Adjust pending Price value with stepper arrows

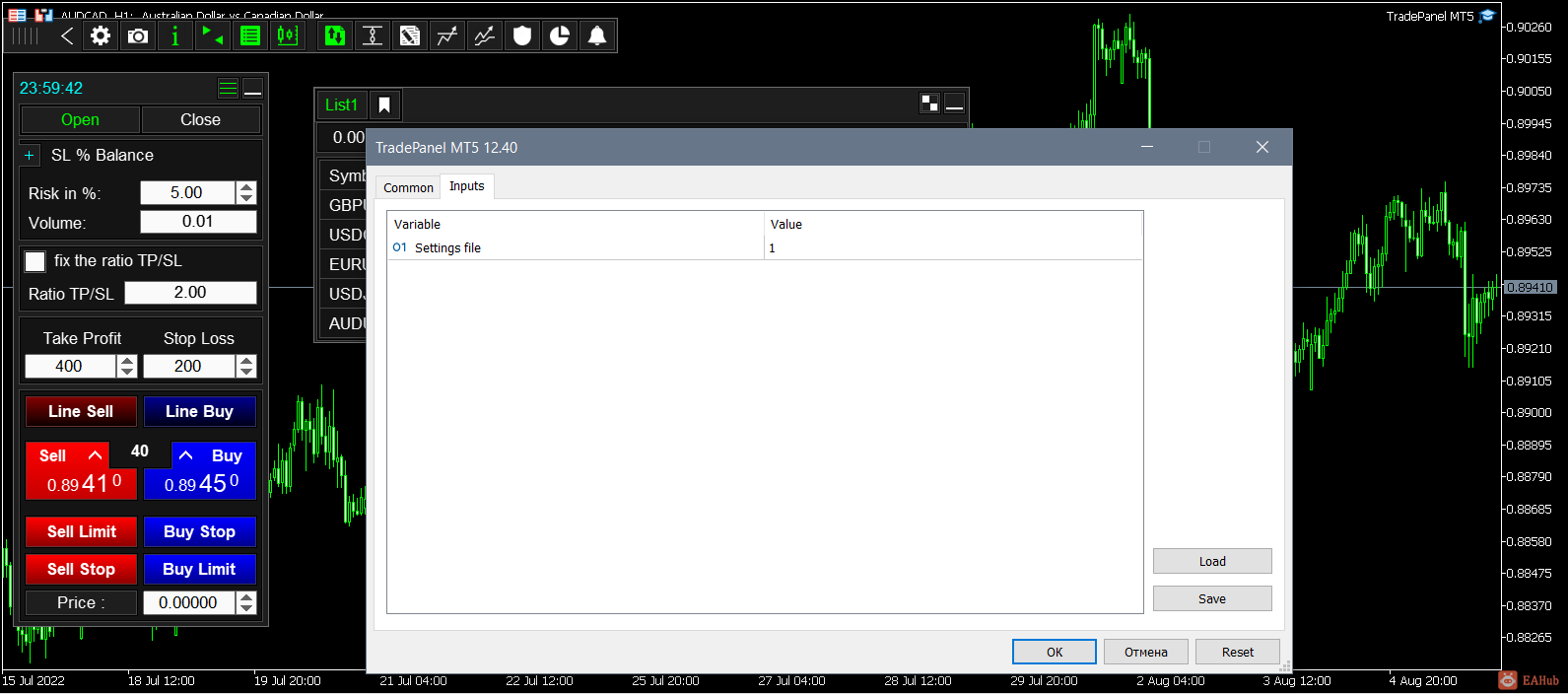coord(247,602)
